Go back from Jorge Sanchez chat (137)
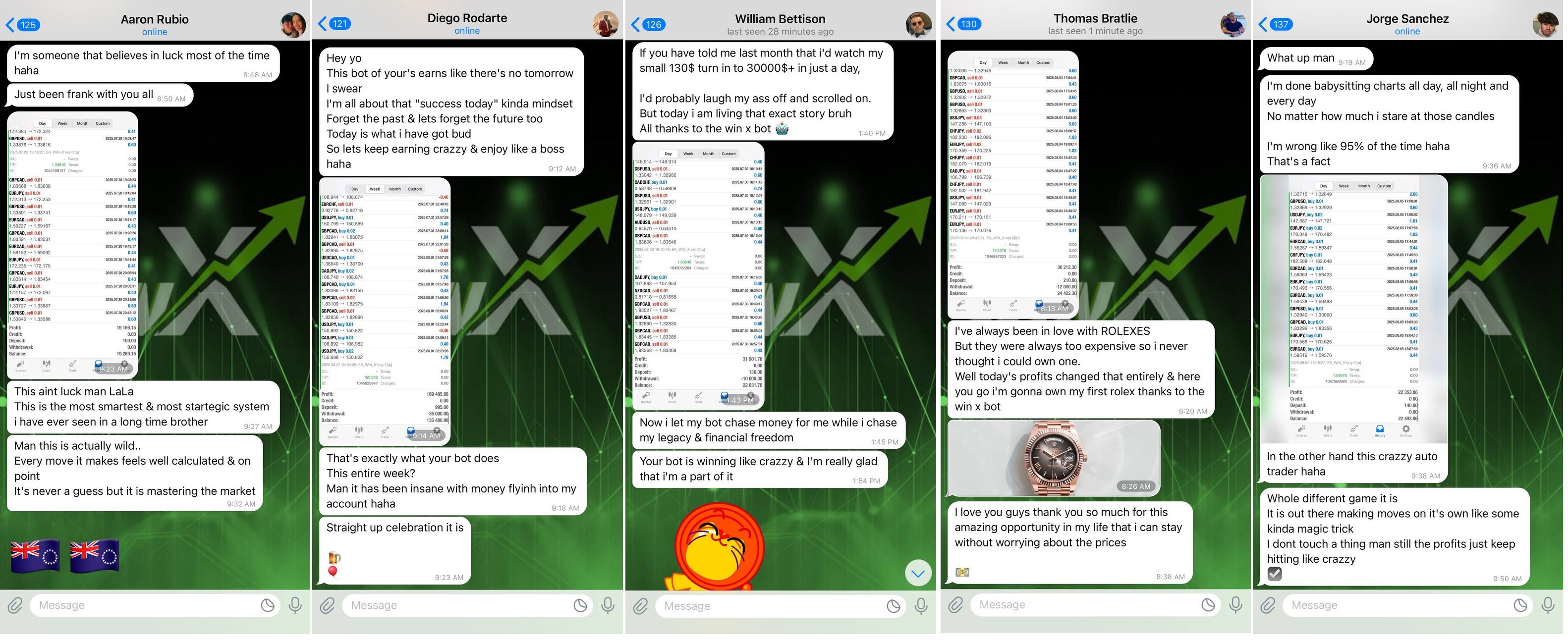Screen dimensions: 1568x640 pos(1276,24)
